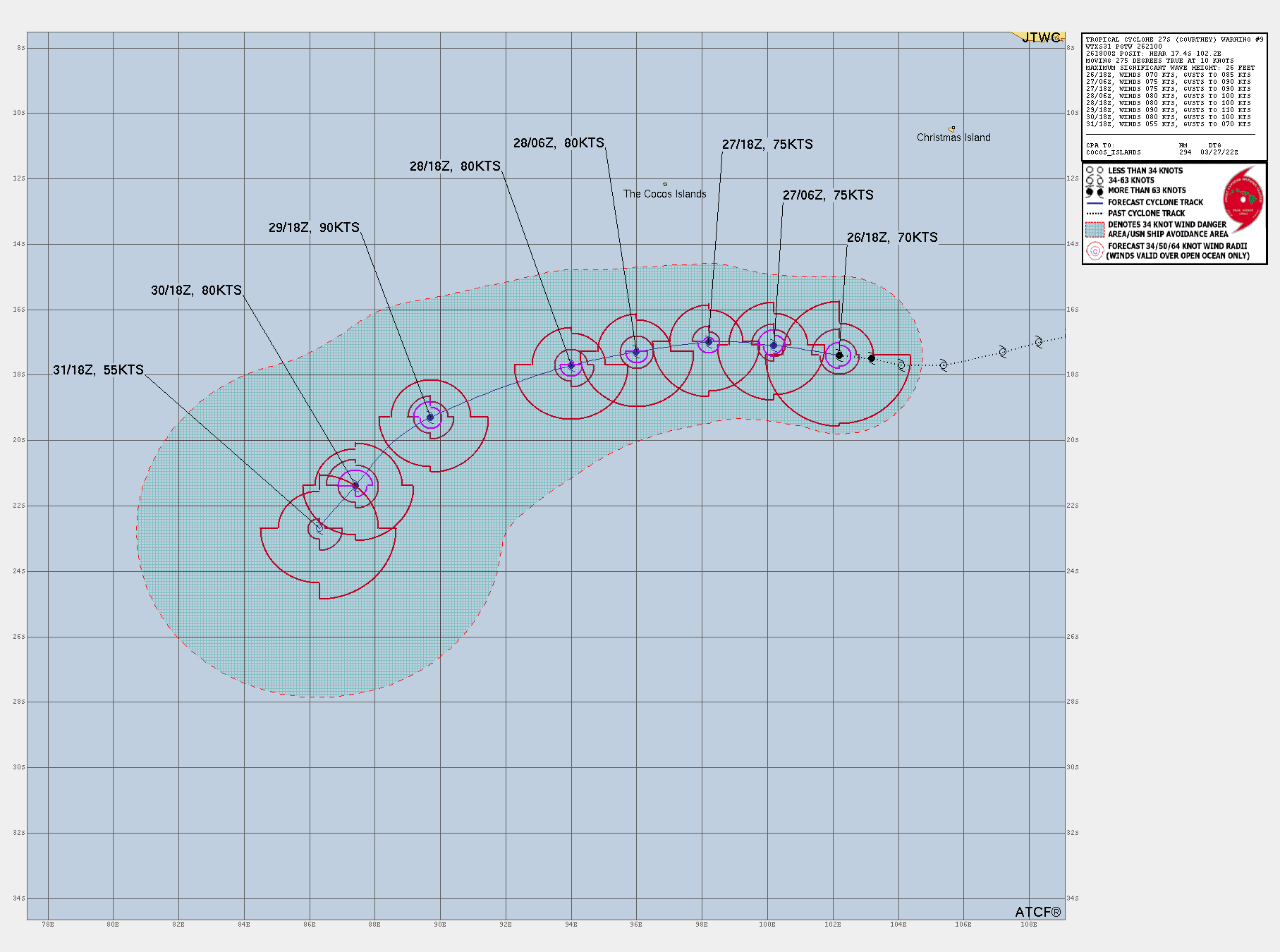Viewport: 1280px width, 952px height.
Task: Click the 'MAXIMUM SIGNIFICANT WAVE HEIGHT: 26 FEET' line
Action: [x=1170, y=68]
